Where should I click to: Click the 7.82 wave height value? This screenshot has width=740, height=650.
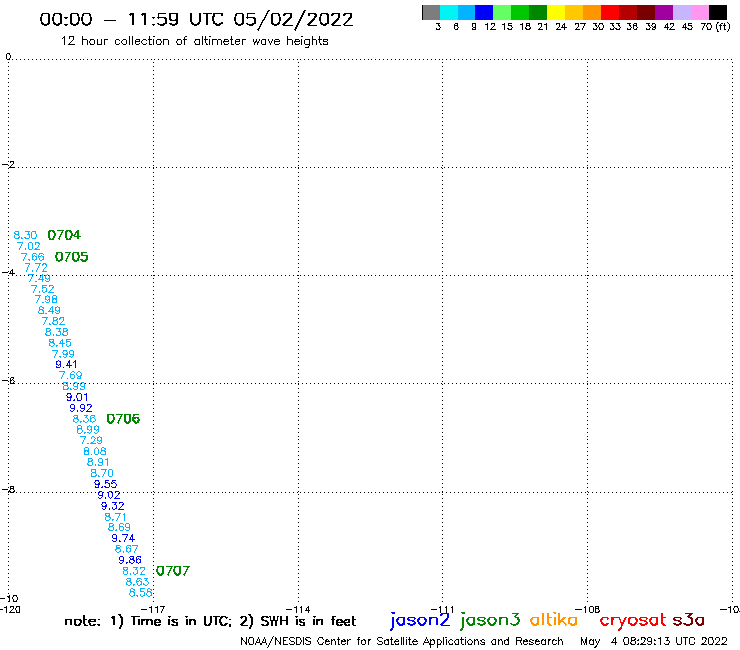pyautogui.click(x=53, y=321)
